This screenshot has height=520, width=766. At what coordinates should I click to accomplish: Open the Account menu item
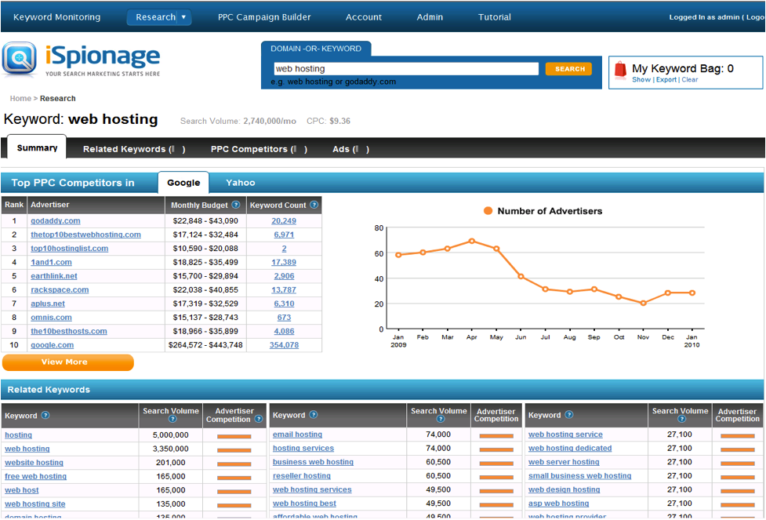point(363,17)
